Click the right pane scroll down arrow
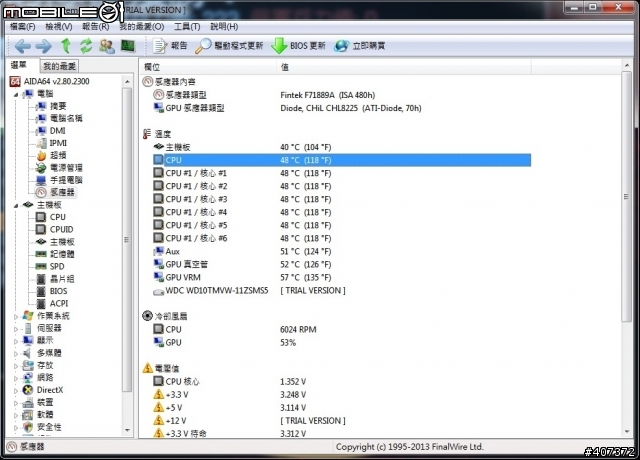The width and height of the screenshot is (640, 460). coord(627,432)
